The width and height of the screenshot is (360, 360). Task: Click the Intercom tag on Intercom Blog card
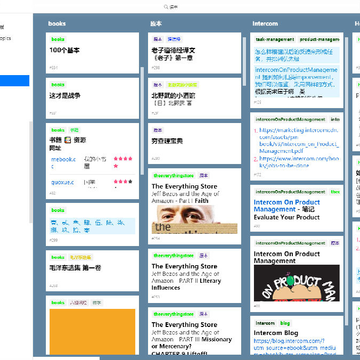[265, 323]
